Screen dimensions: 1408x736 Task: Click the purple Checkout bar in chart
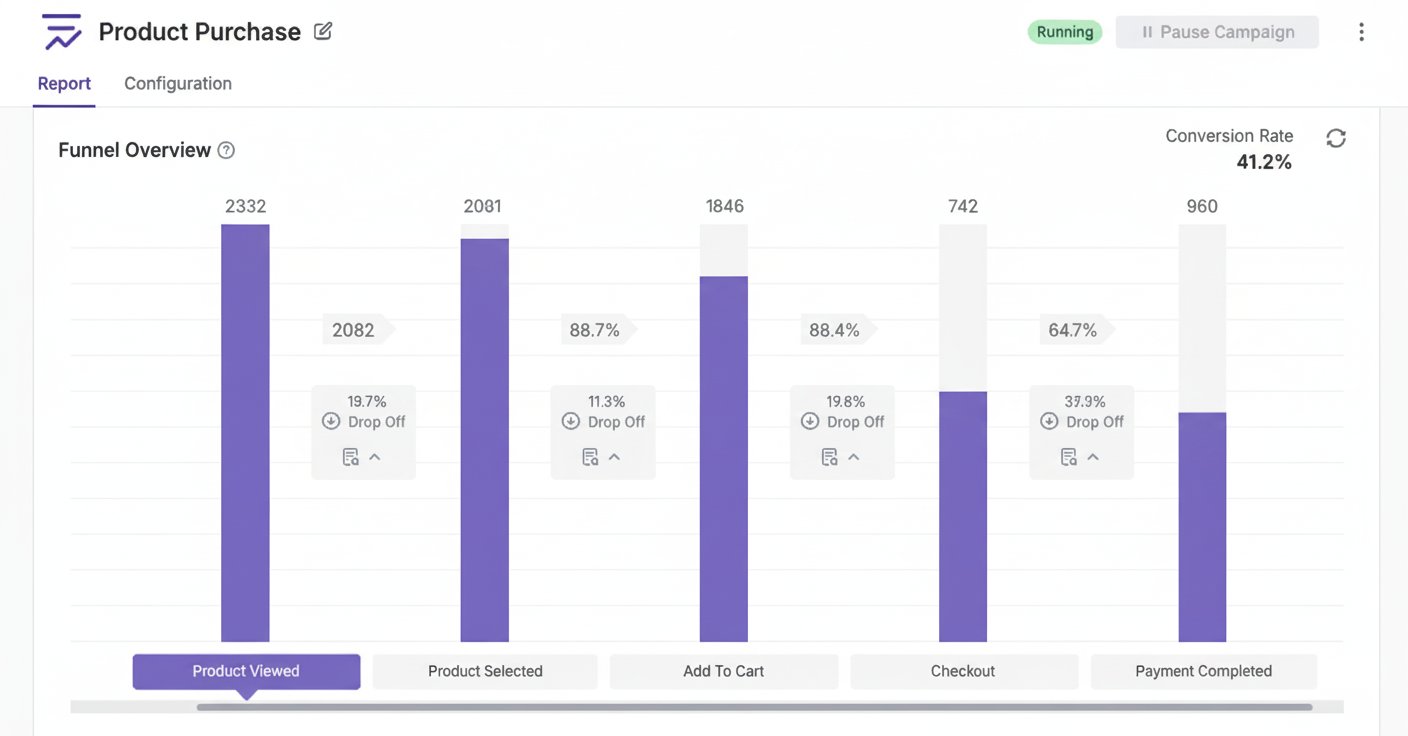pos(962,515)
